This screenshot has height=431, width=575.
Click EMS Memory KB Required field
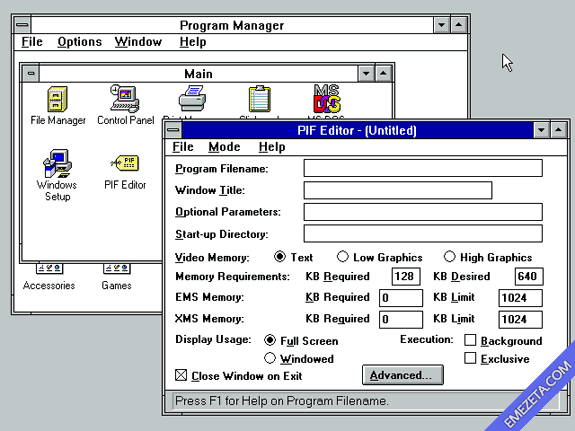[401, 297]
